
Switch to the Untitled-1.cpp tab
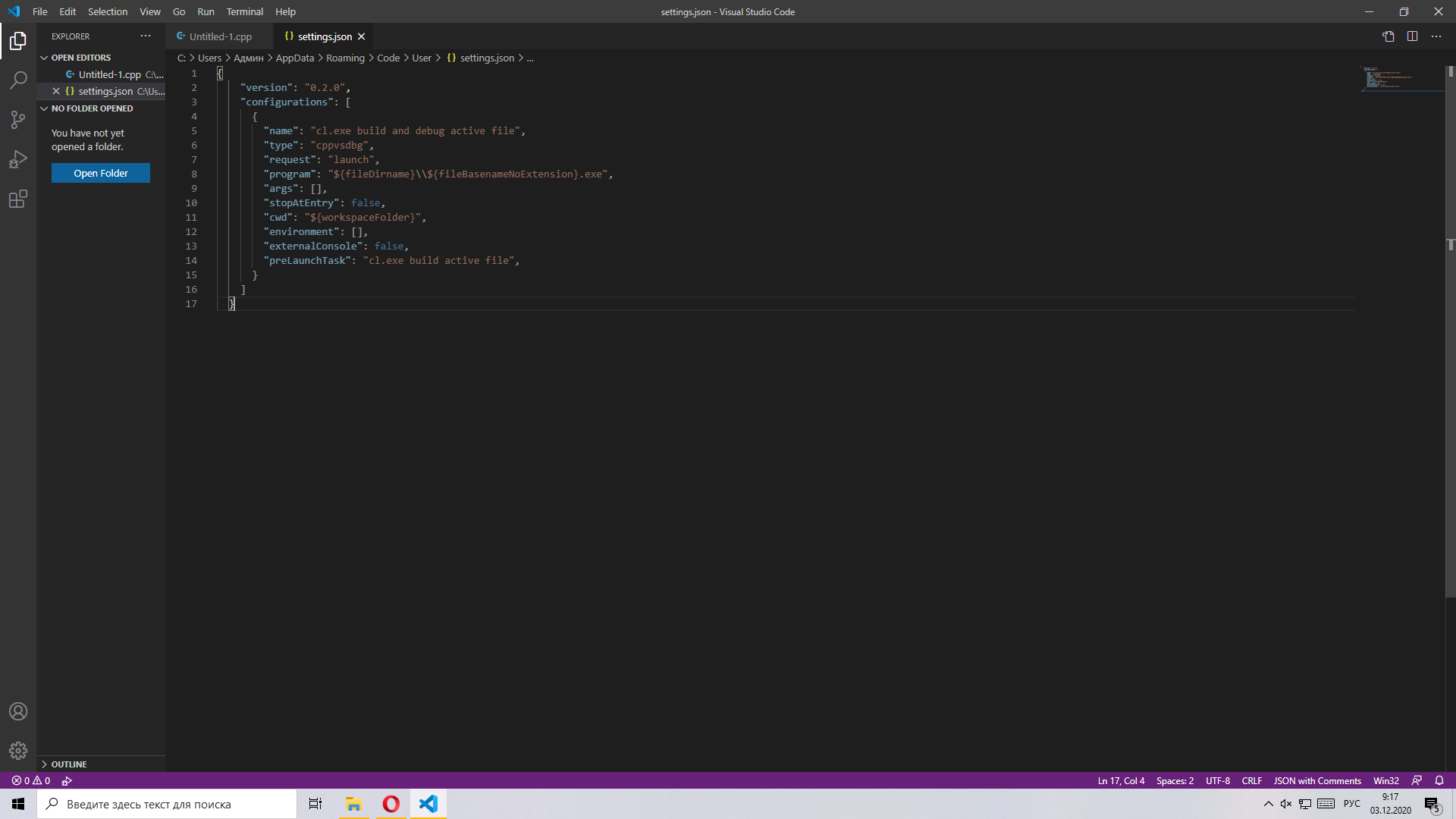click(220, 36)
